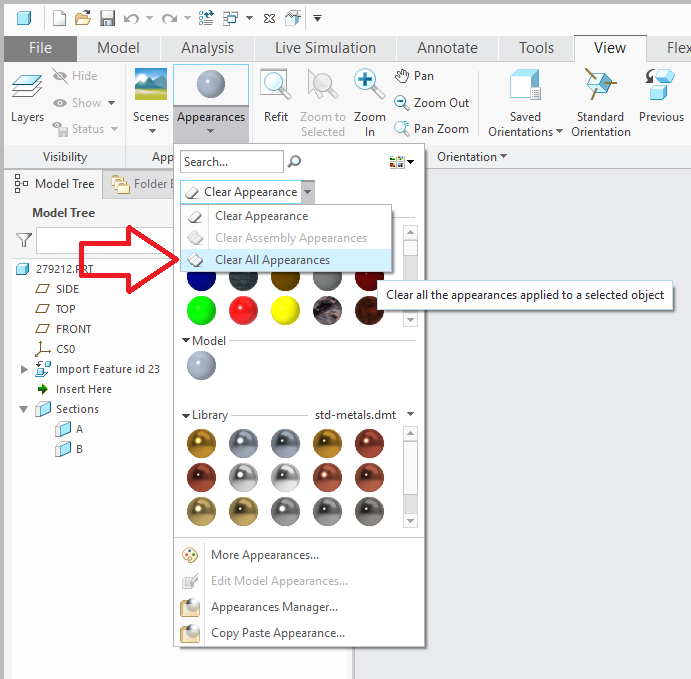Open the Appearances Manager
This screenshot has height=679, width=691.
pyautogui.click(x=274, y=607)
